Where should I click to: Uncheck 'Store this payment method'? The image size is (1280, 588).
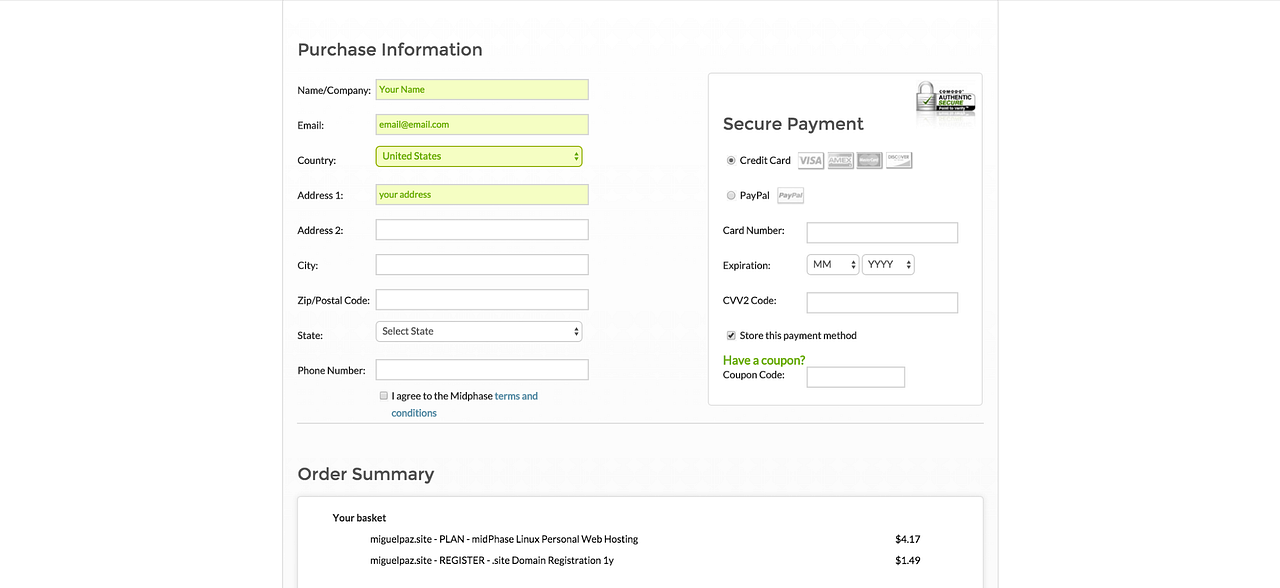[729, 335]
